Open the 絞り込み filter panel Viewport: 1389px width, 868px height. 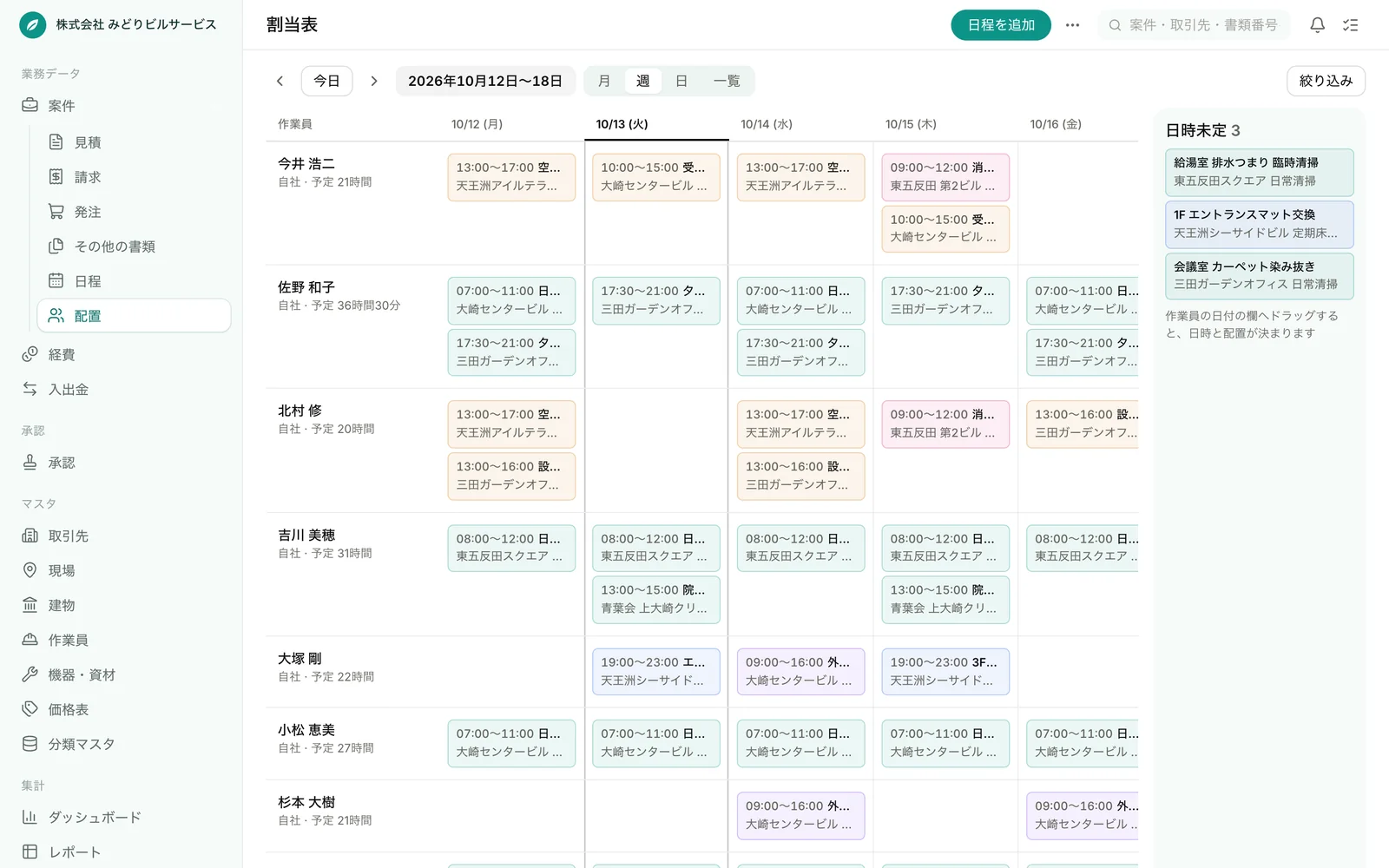(1326, 81)
